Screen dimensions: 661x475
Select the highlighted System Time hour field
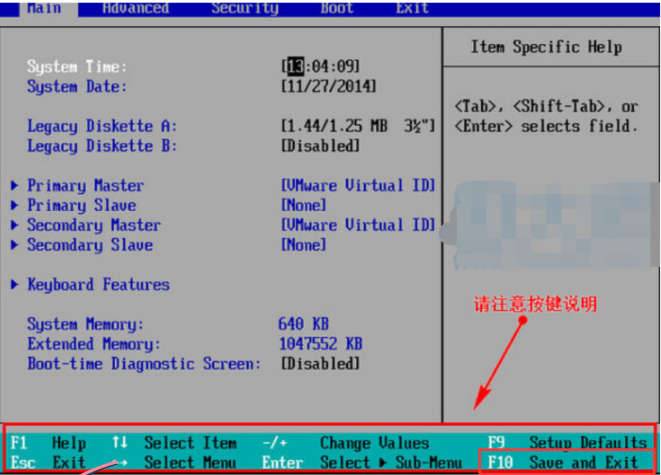point(297,67)
